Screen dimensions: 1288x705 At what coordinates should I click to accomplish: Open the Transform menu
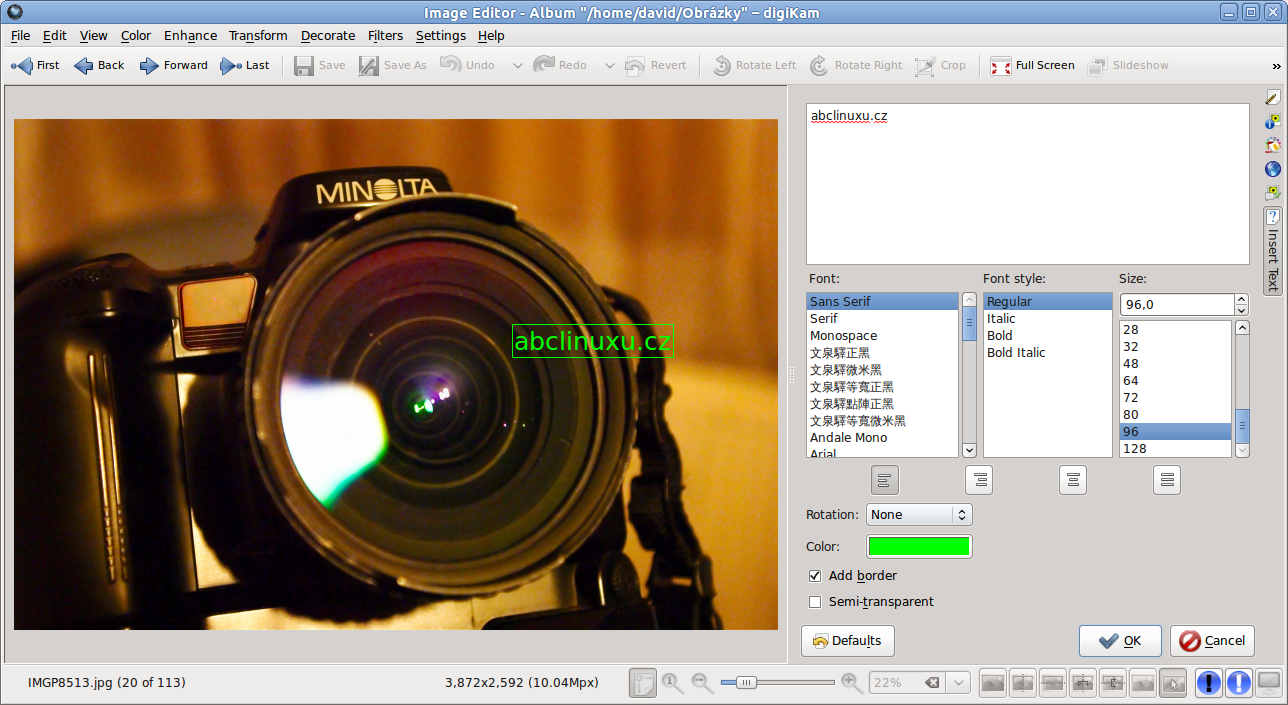258,35
